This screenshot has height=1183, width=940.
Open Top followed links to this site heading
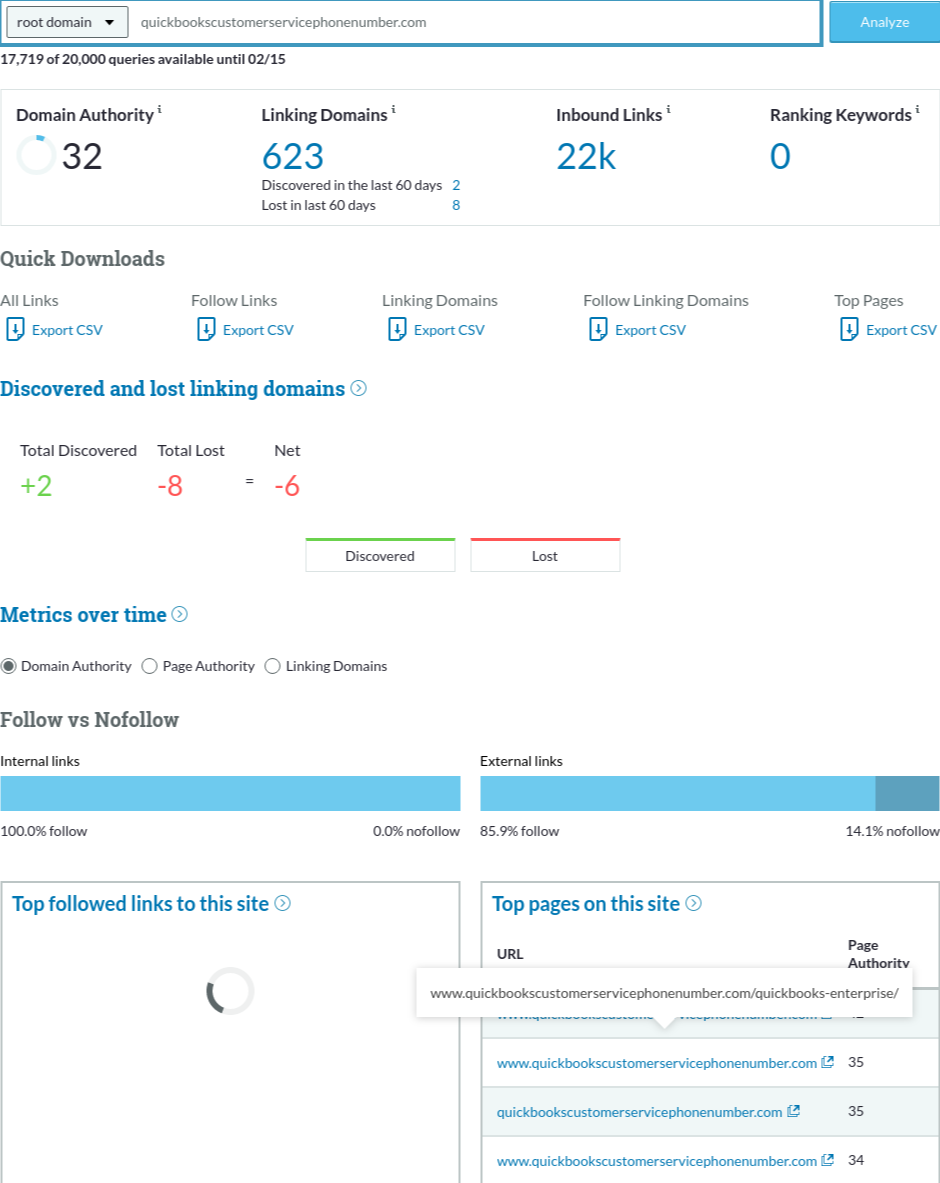coord(140,904)
